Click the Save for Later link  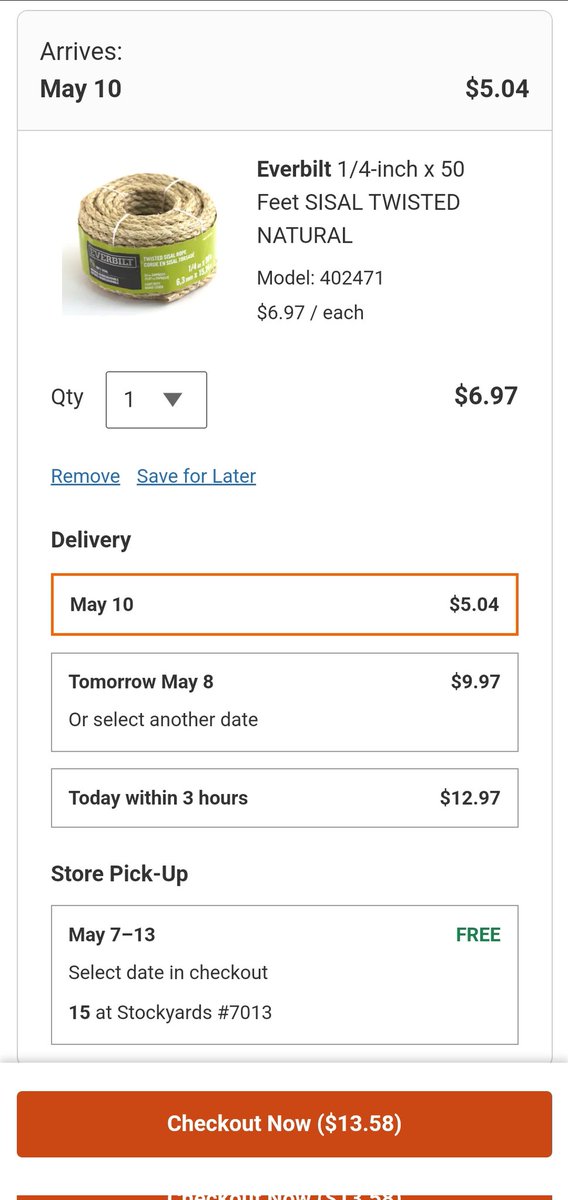click(x=196, y=476)
